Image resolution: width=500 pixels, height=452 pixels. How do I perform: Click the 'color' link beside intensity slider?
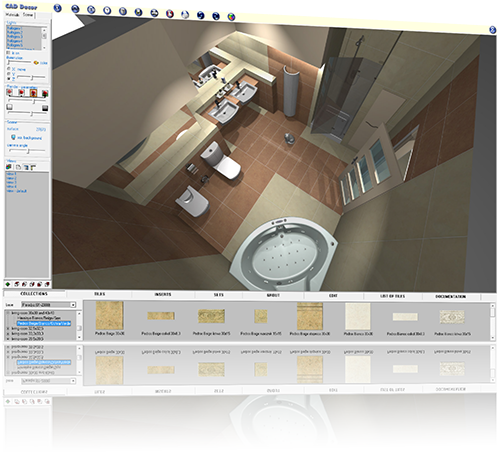coord(44,63)
